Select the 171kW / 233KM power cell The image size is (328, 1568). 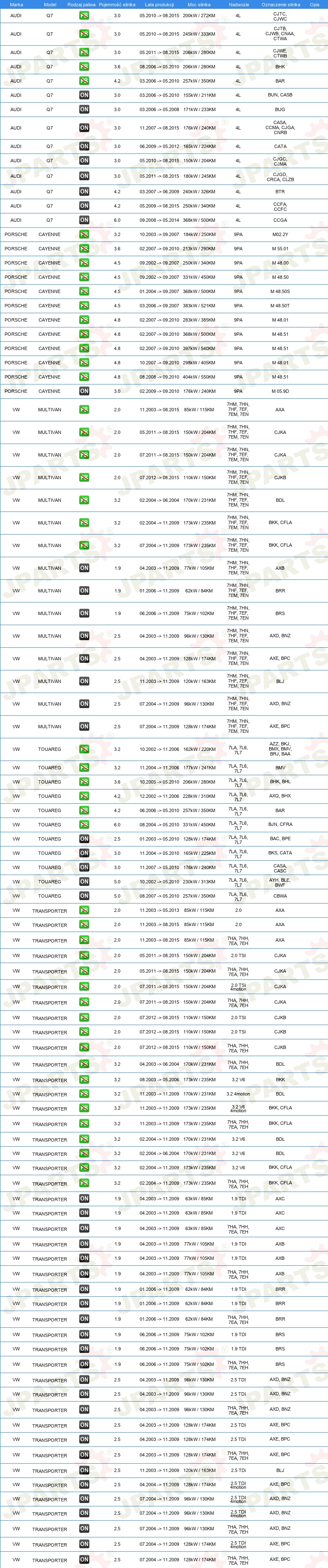(199, 109)
